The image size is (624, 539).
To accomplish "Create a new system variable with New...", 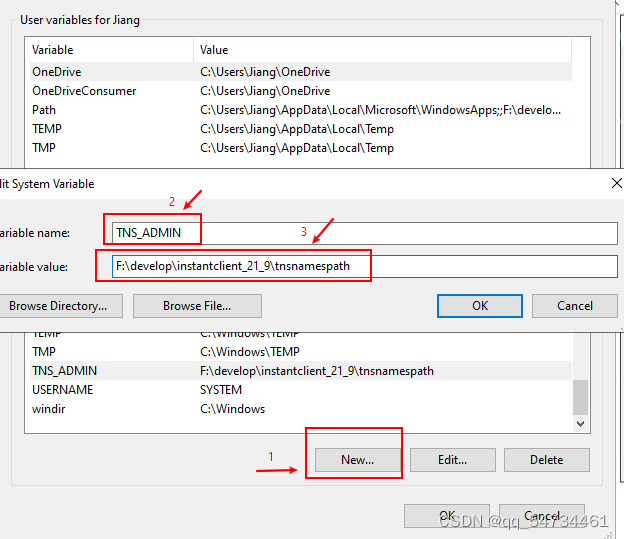I will tap(357, 460).
